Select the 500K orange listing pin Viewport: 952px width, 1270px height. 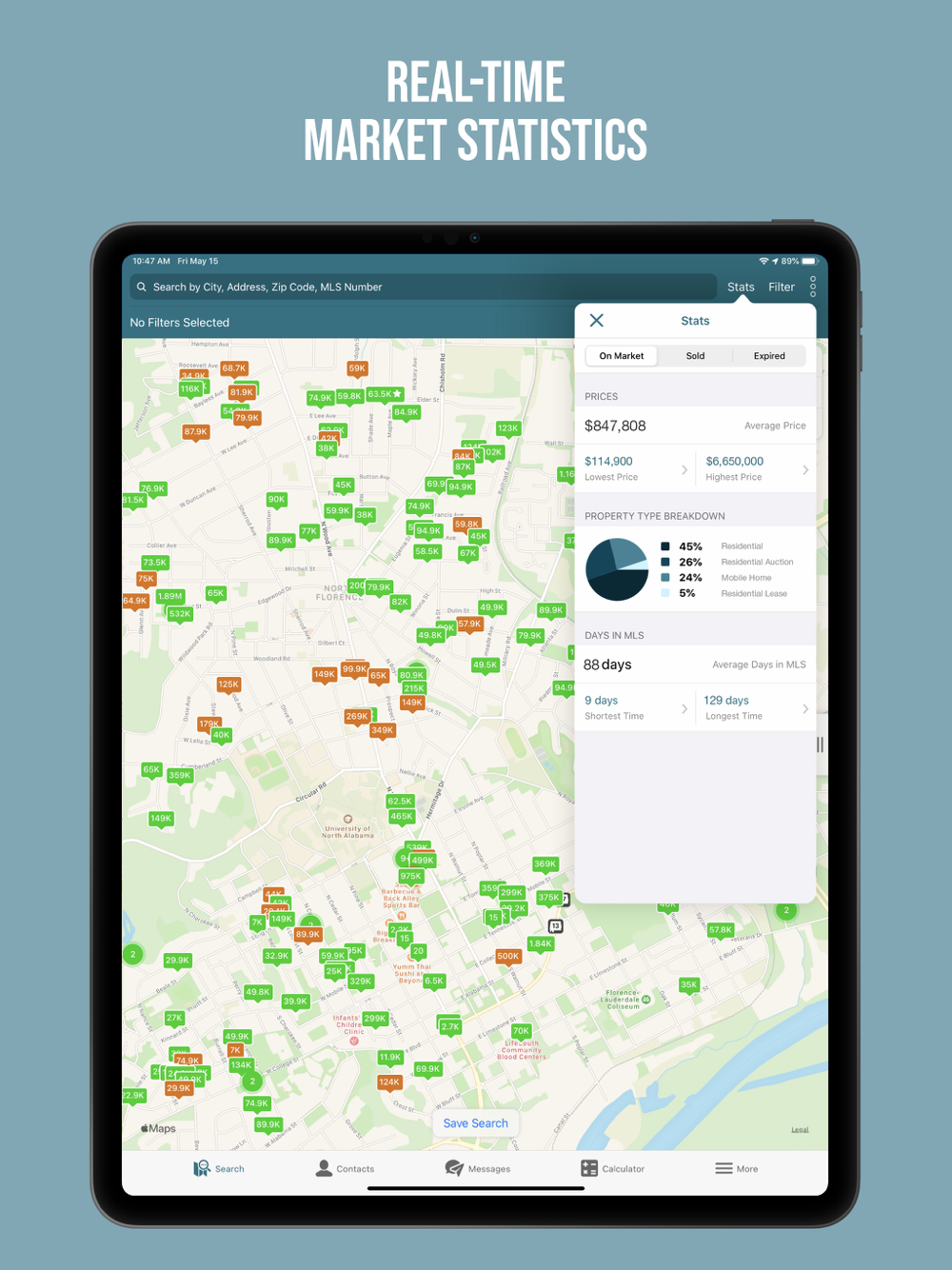click(x=508, y=957)
